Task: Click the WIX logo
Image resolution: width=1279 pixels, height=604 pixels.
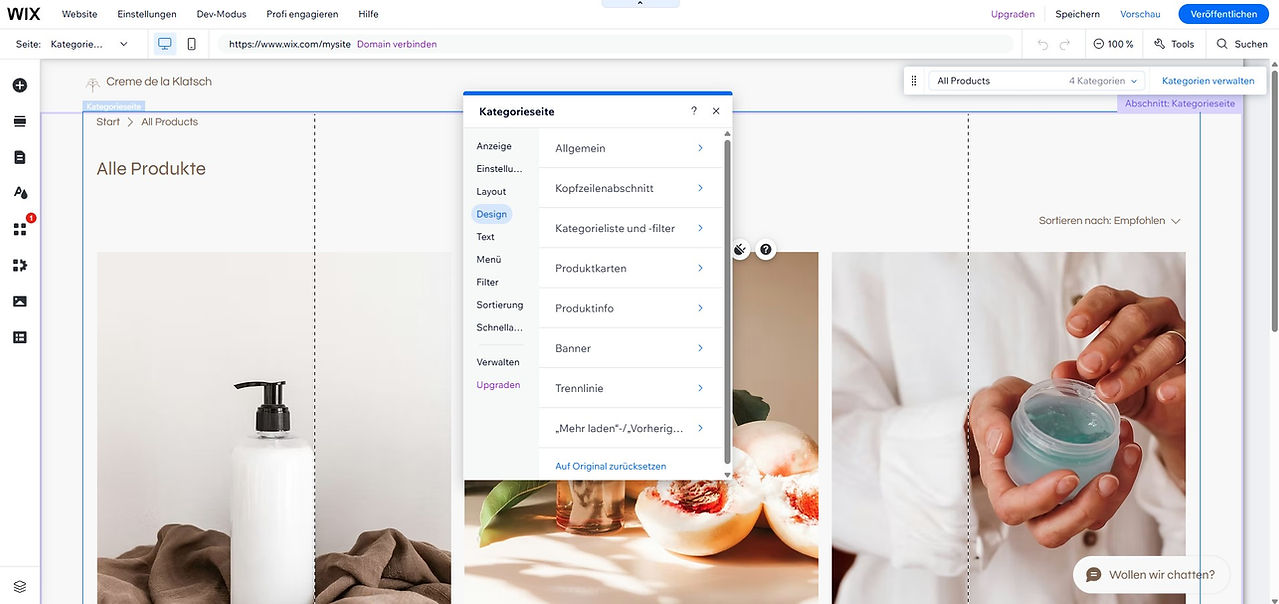Action: tap(24, 14)
